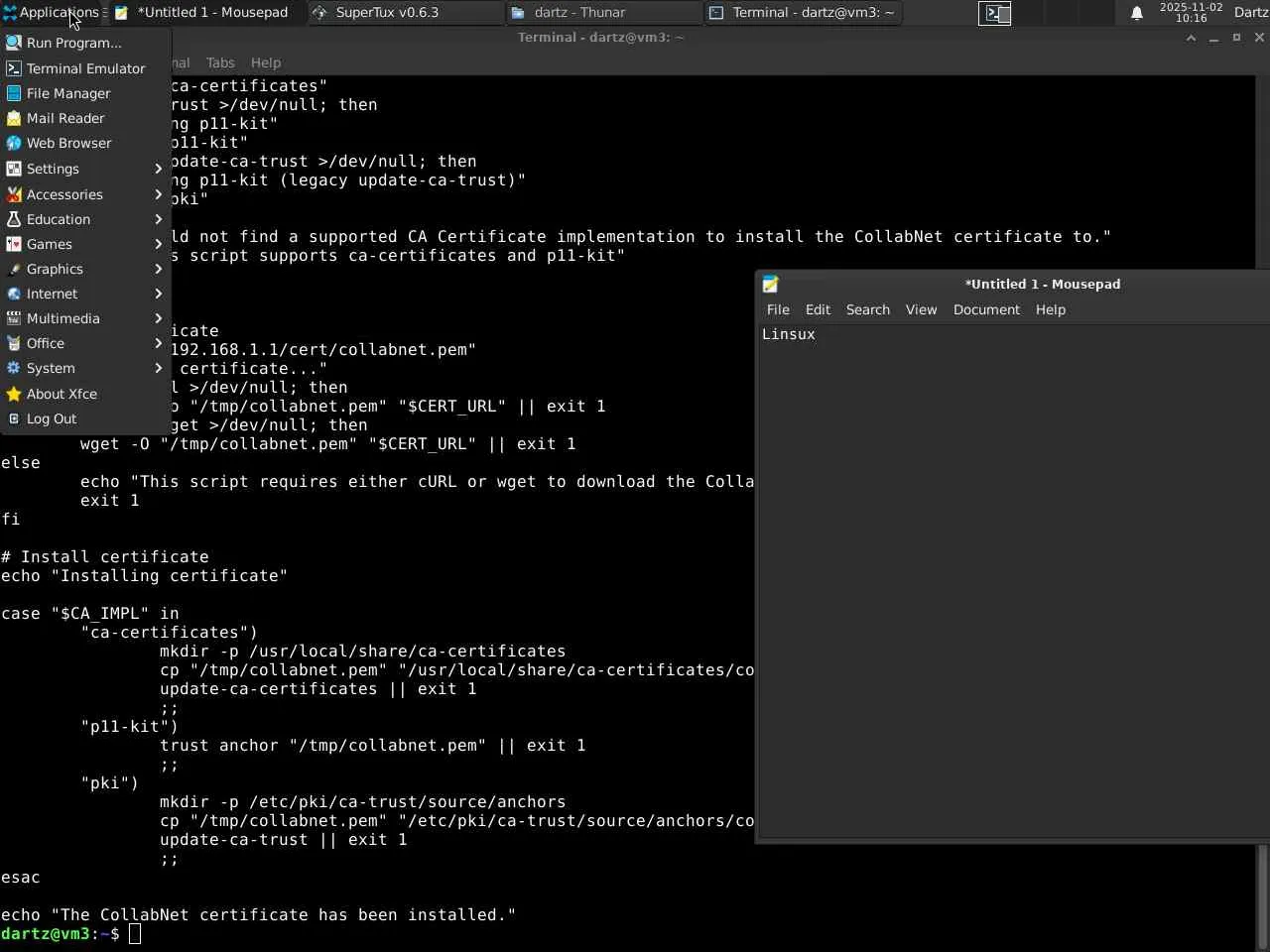Click the Thunar folder icon in the taskbar

tap(518, 13)
